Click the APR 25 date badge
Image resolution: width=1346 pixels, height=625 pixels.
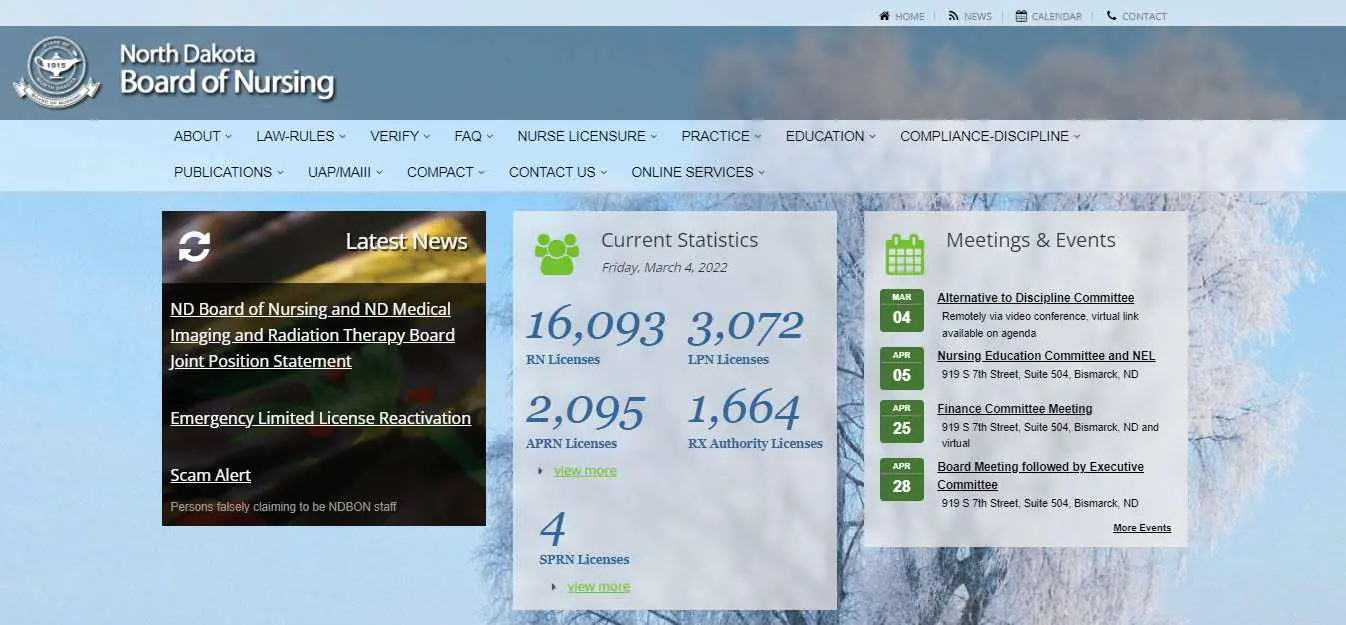[902, 421]
